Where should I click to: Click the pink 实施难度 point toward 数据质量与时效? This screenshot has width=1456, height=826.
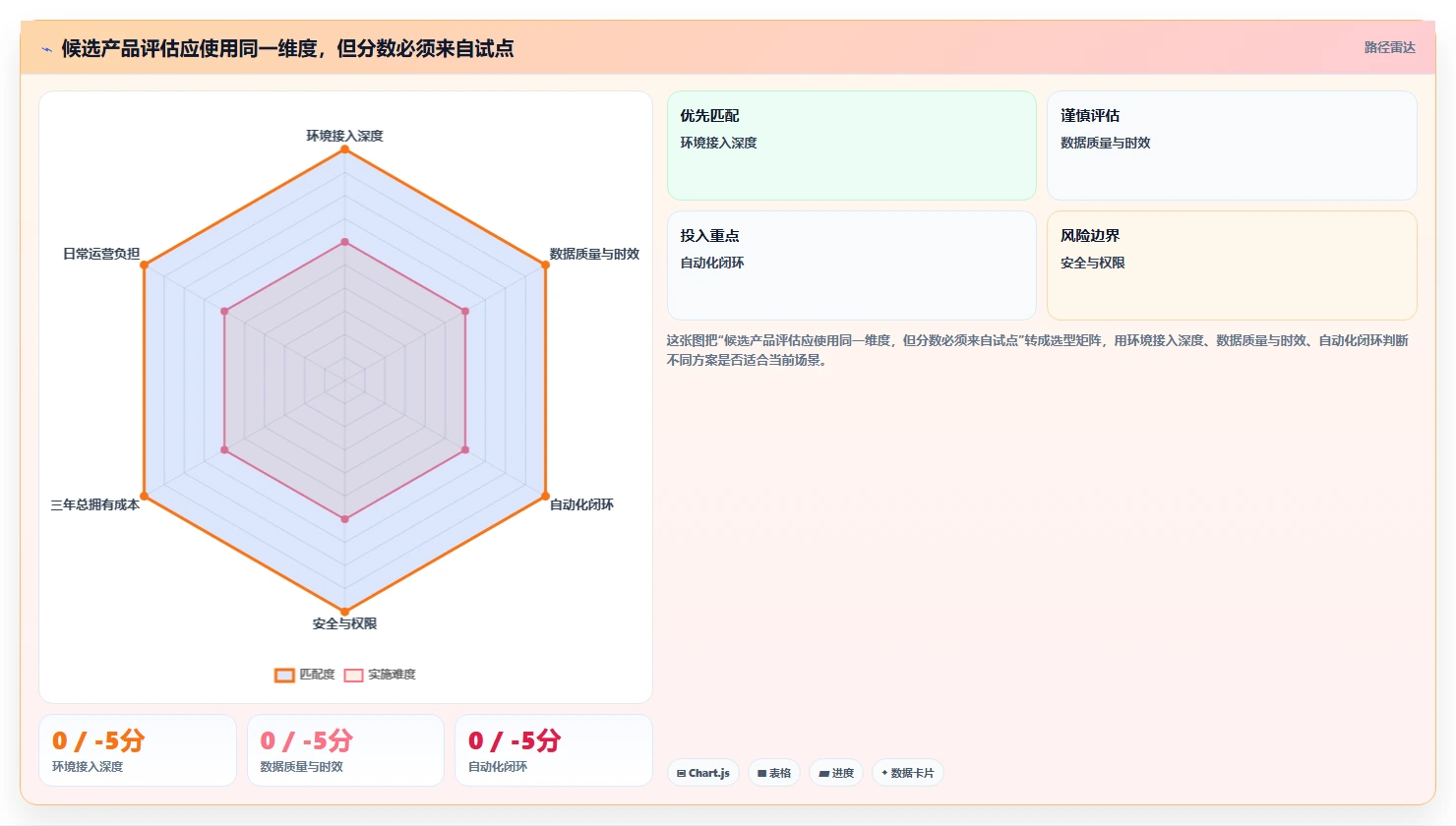pyautogui.click(x=465, y=311)
